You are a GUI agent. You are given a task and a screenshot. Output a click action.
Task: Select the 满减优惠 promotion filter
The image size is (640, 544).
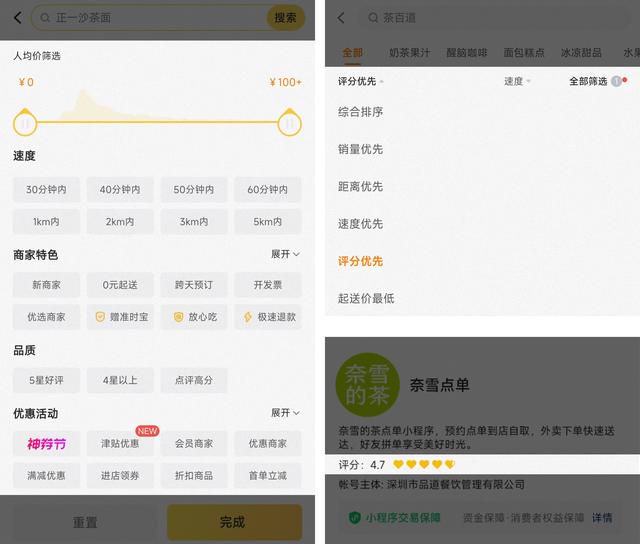click(46, 475)
